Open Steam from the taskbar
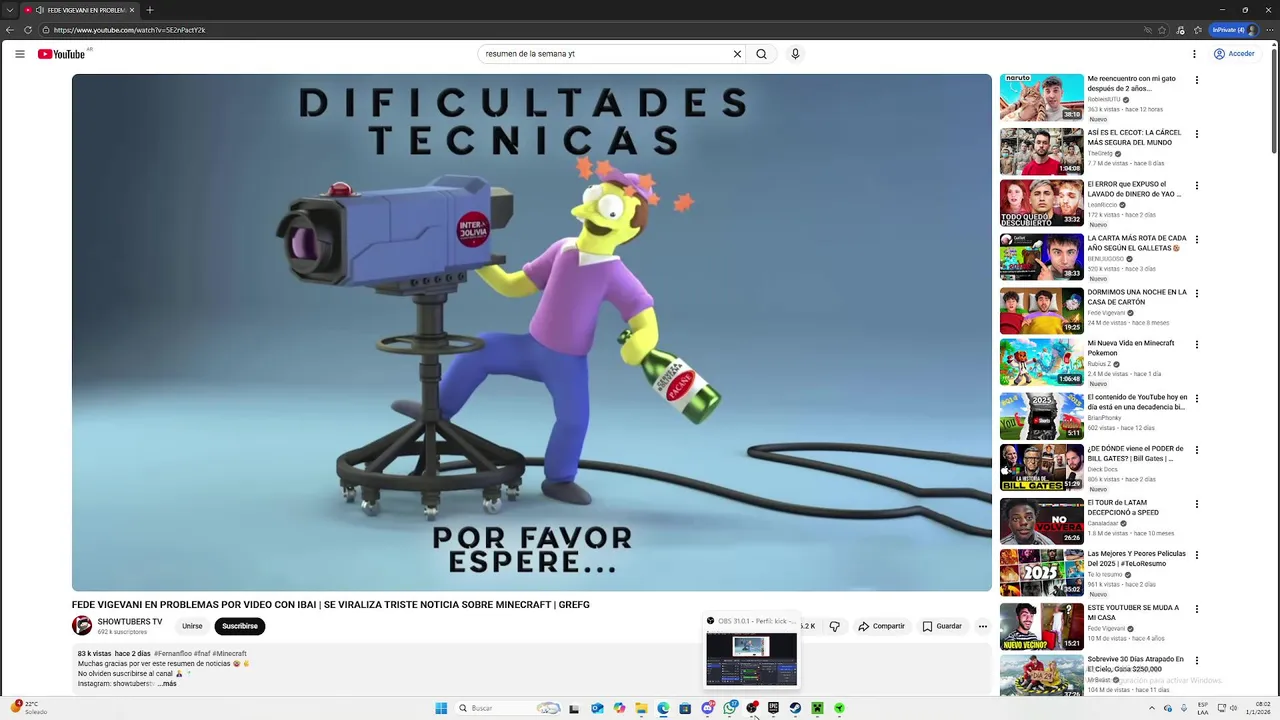1280x720 pixels. (795, 708)
